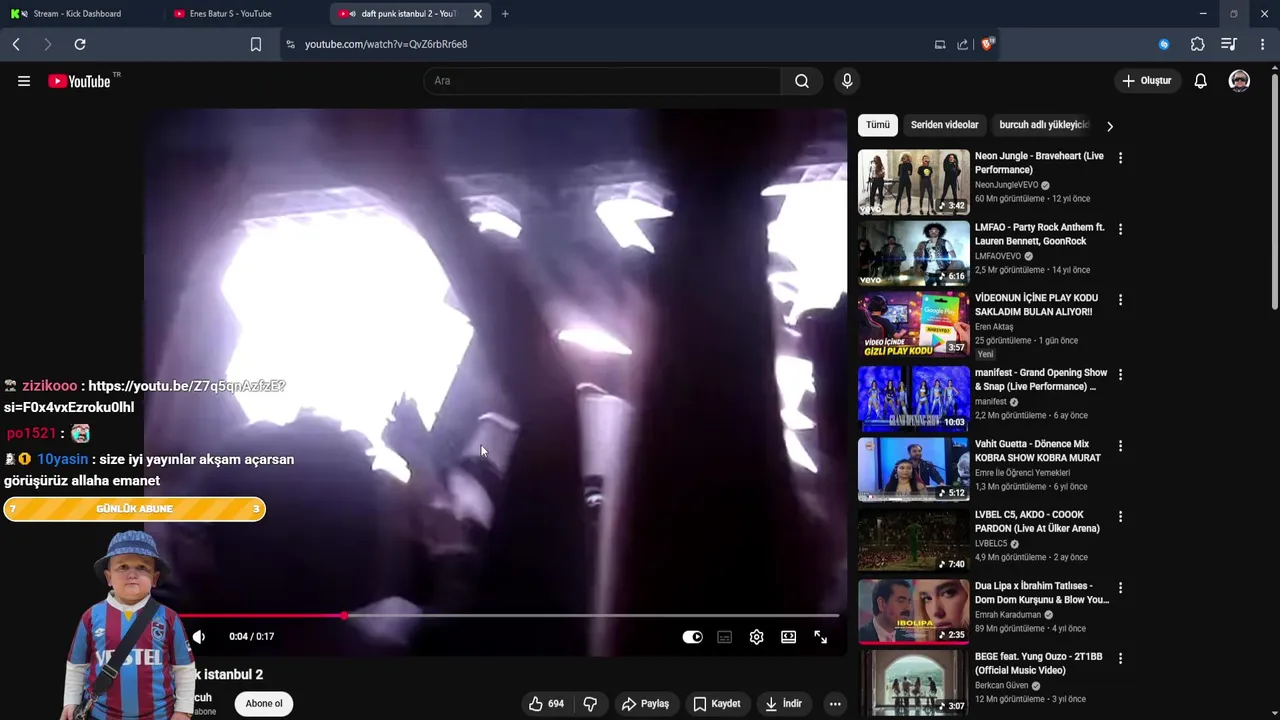1280x720 pixels.
Task: Open a new browser tab
Action: point(505,14)
